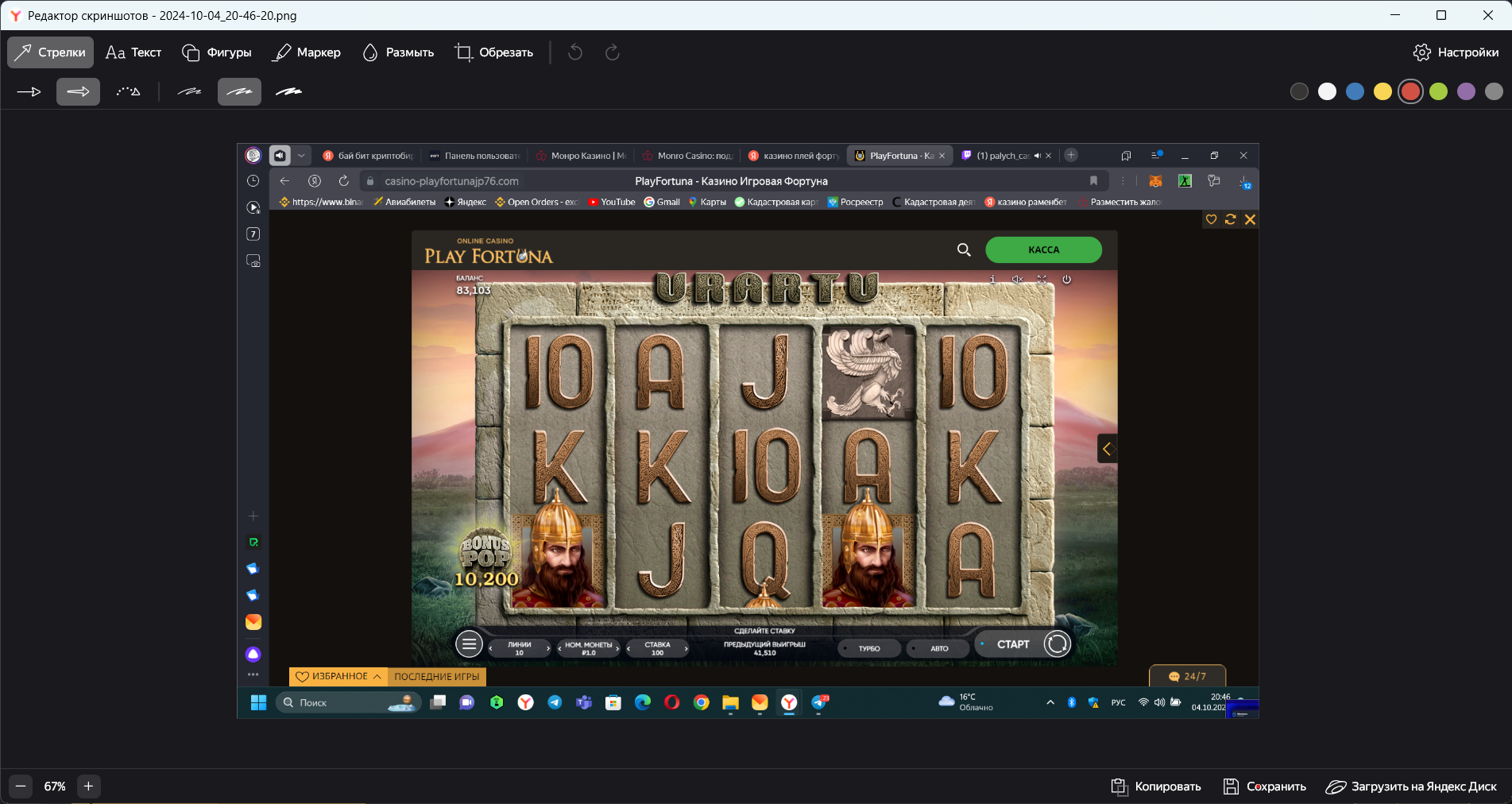Undo the last edit
The height and width of the screenshot is (804, 1512).
(x=575, y=52)
